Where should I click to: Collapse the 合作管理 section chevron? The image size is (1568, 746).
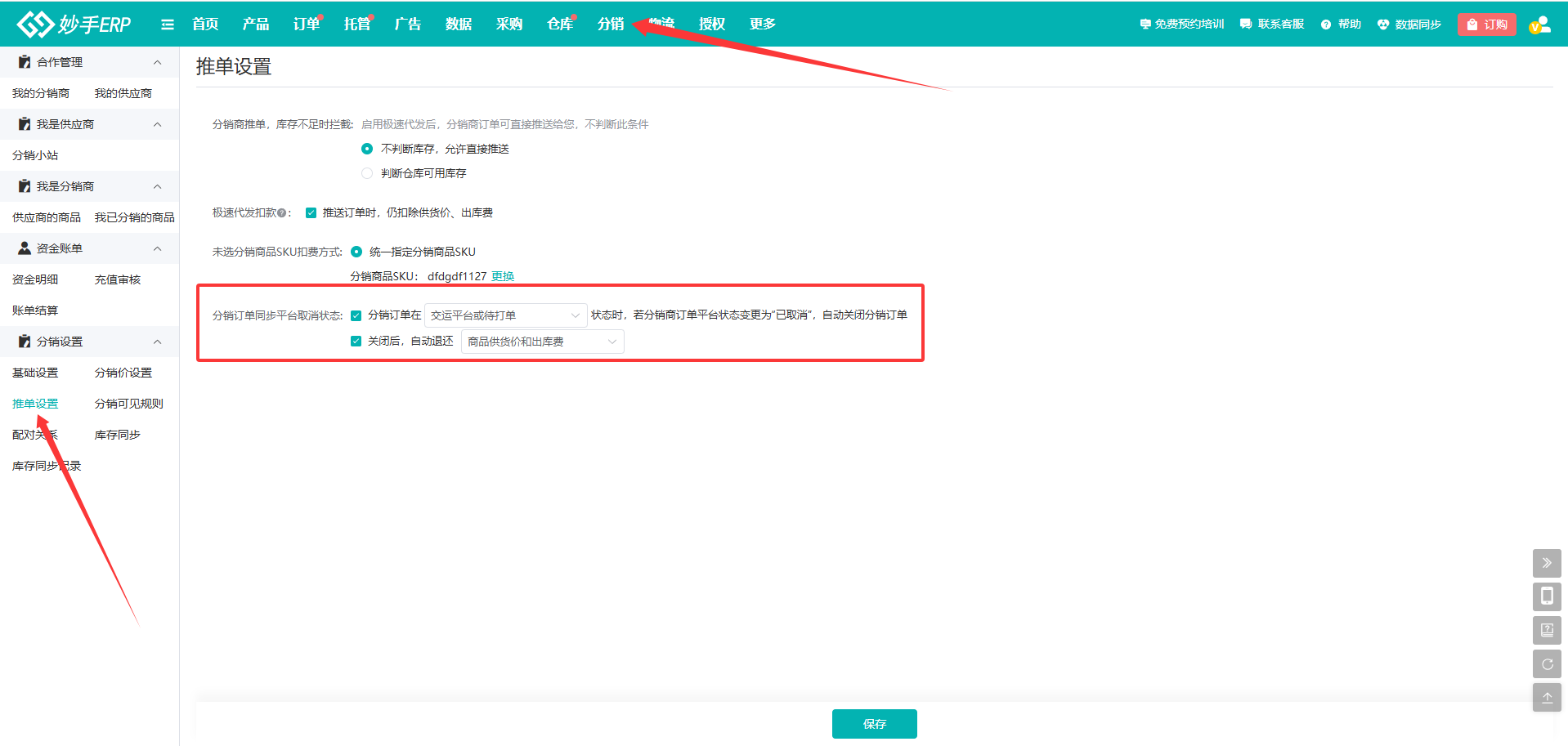pos(158,62)
